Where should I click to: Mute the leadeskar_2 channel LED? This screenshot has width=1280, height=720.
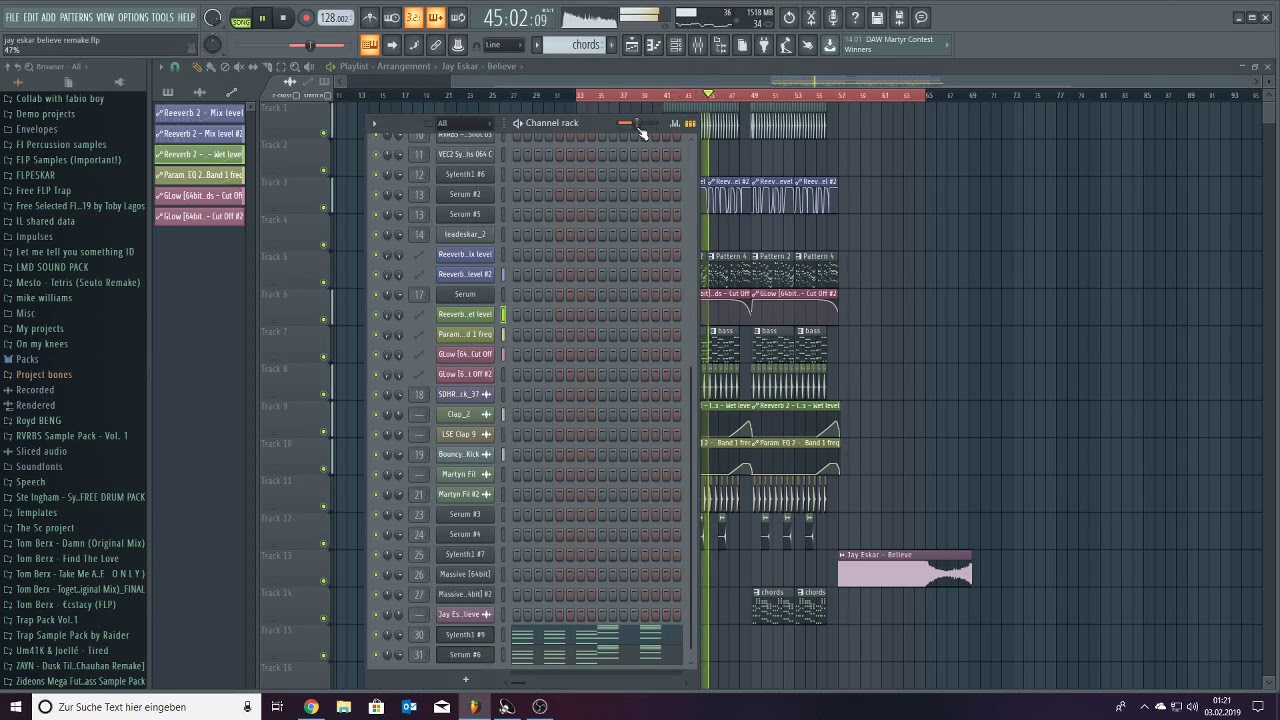pyautogui.click(x=376, y=234)
